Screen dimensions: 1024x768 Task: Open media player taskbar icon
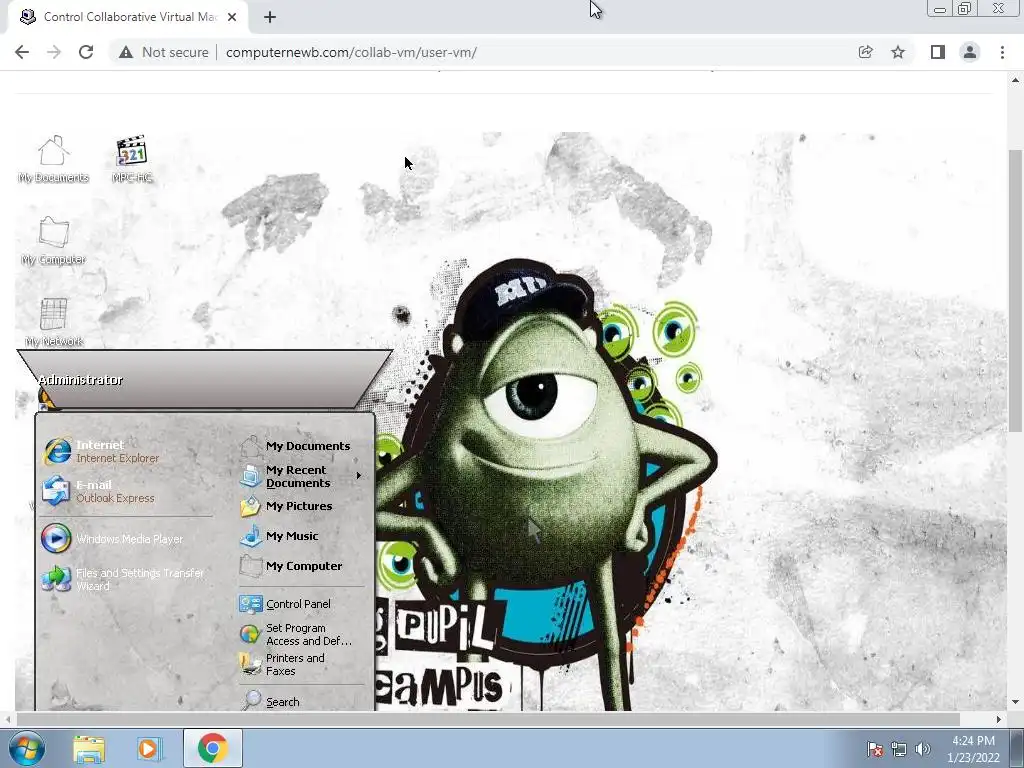(x=149, y=748)
